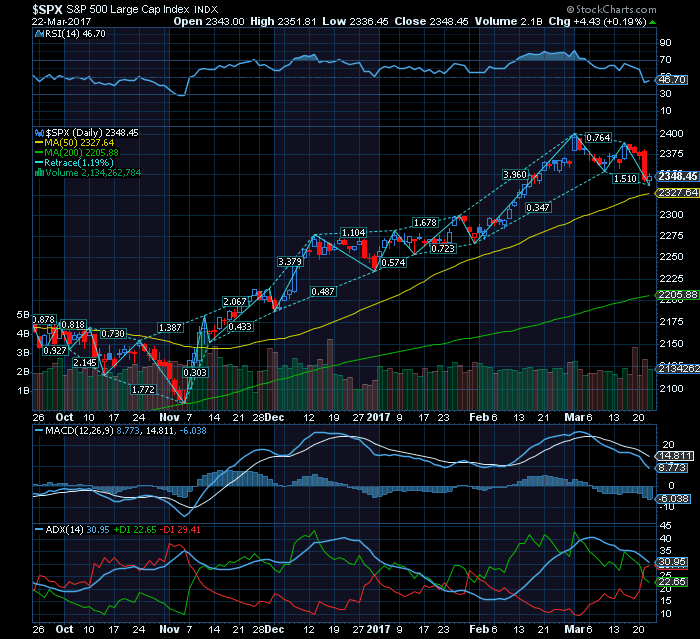Click the 0.487 retracement label

click(323, 292)
